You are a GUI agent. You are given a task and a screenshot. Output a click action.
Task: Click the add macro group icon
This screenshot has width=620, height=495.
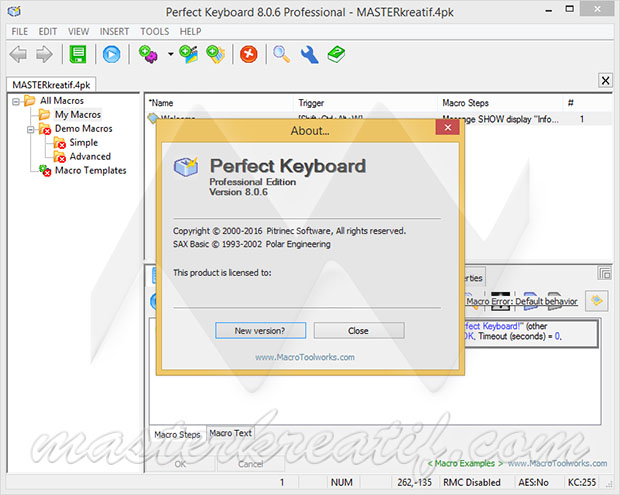tap(188, 54)
